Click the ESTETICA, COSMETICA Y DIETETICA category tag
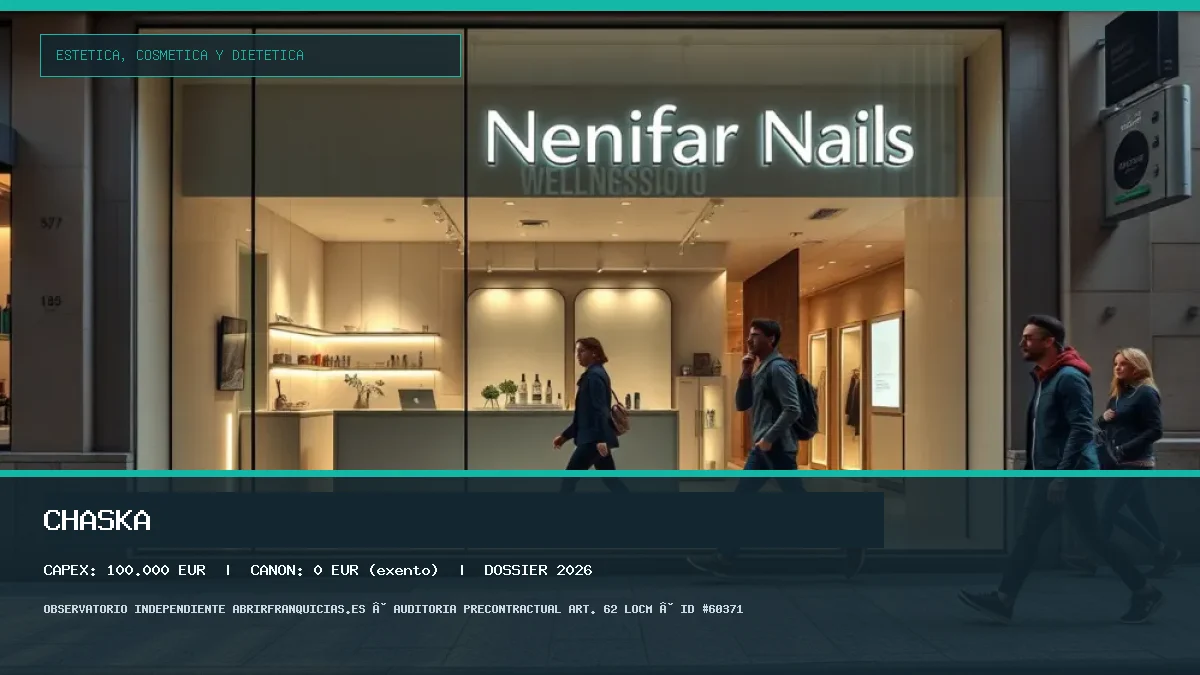Viewport: 1200px width, 675px height. point(250,55)
